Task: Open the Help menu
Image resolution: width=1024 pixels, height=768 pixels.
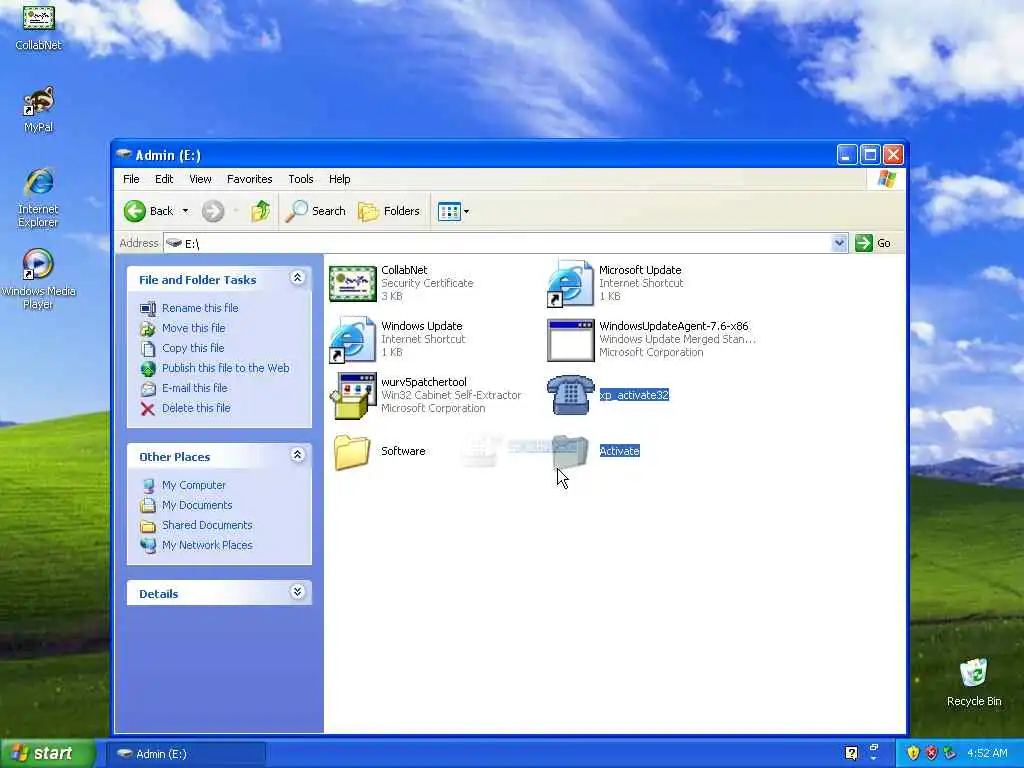Action: click(339, 179)
